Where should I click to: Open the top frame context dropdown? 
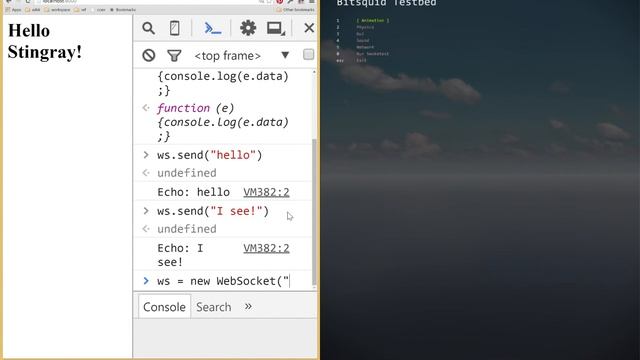[x=242, y=56]
